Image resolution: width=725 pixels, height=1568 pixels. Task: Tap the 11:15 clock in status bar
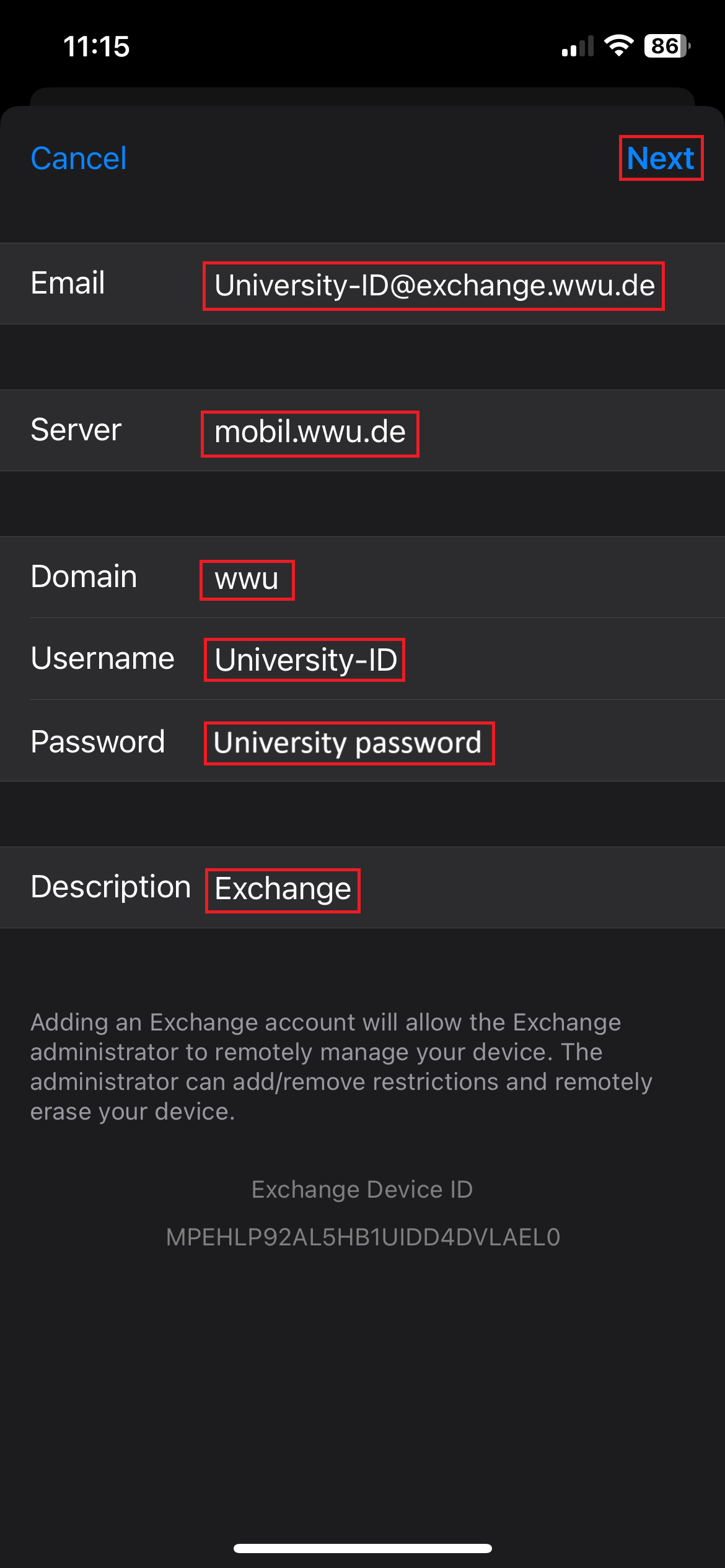click(x=97, y=46)
